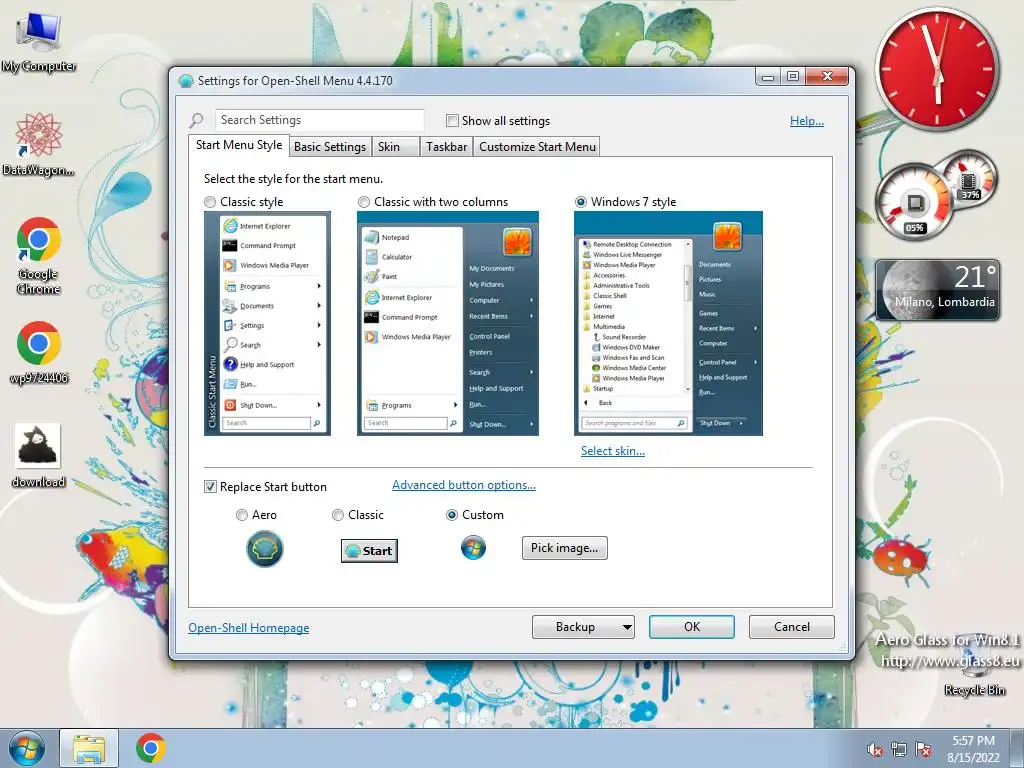Screen dimensions: 1024x768
Task: Click the Pick image... button
Action: [564, 548]
